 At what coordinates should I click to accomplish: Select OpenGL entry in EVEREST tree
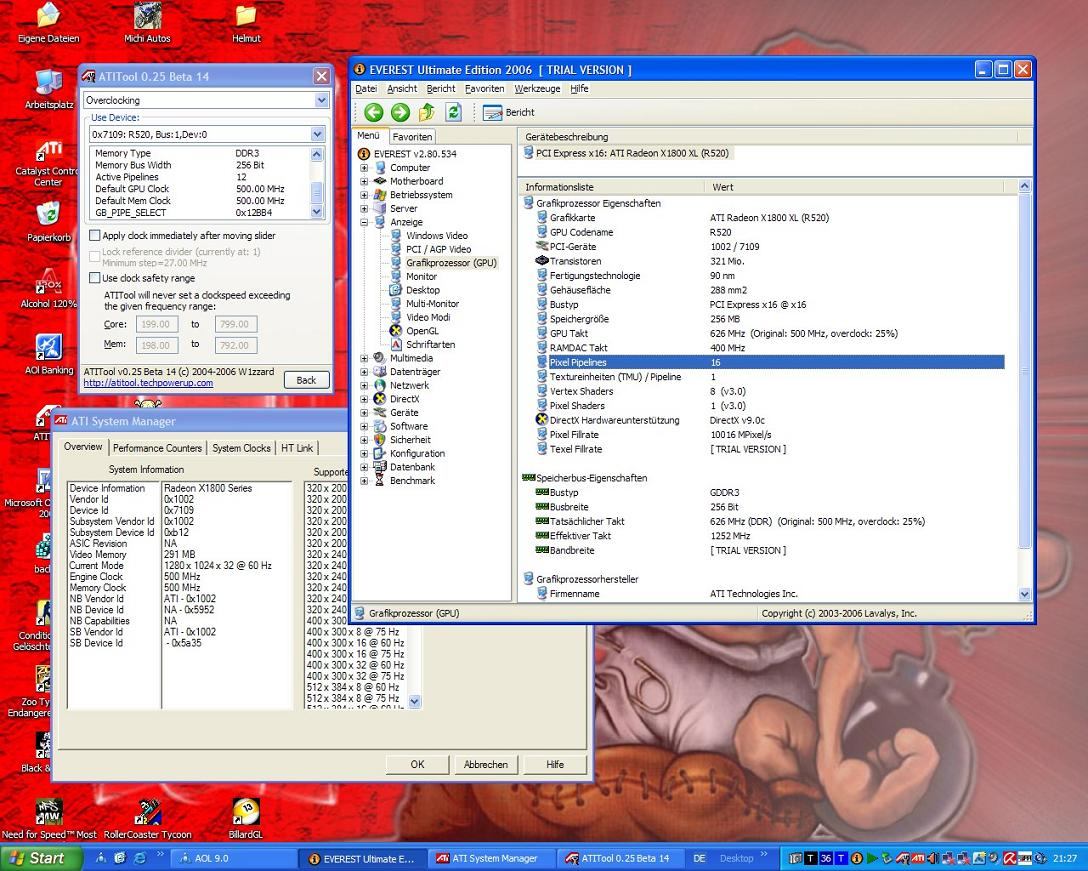click(x=422, y=331)
